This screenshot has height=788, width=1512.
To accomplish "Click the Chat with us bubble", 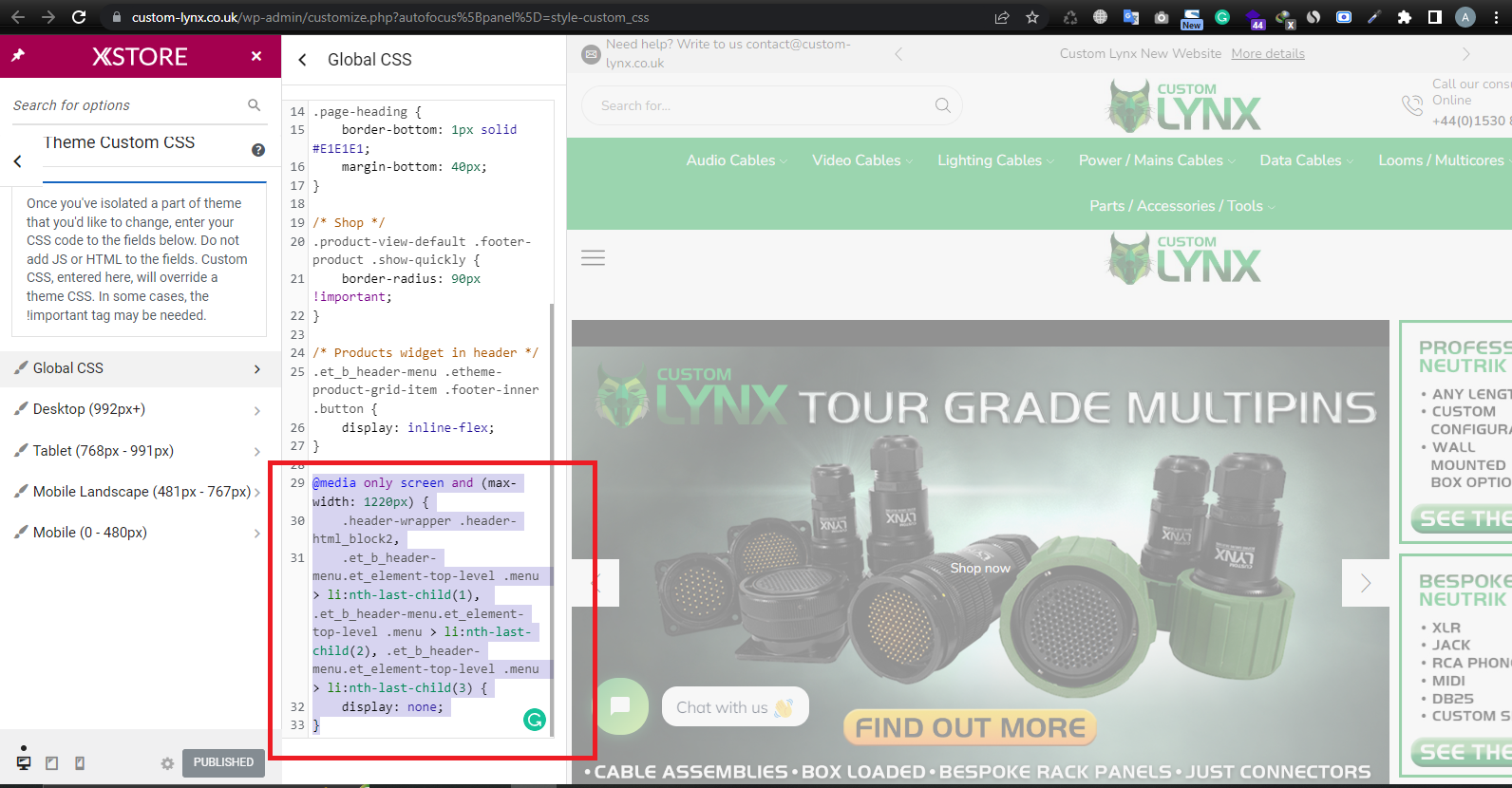I will (734, 707).
